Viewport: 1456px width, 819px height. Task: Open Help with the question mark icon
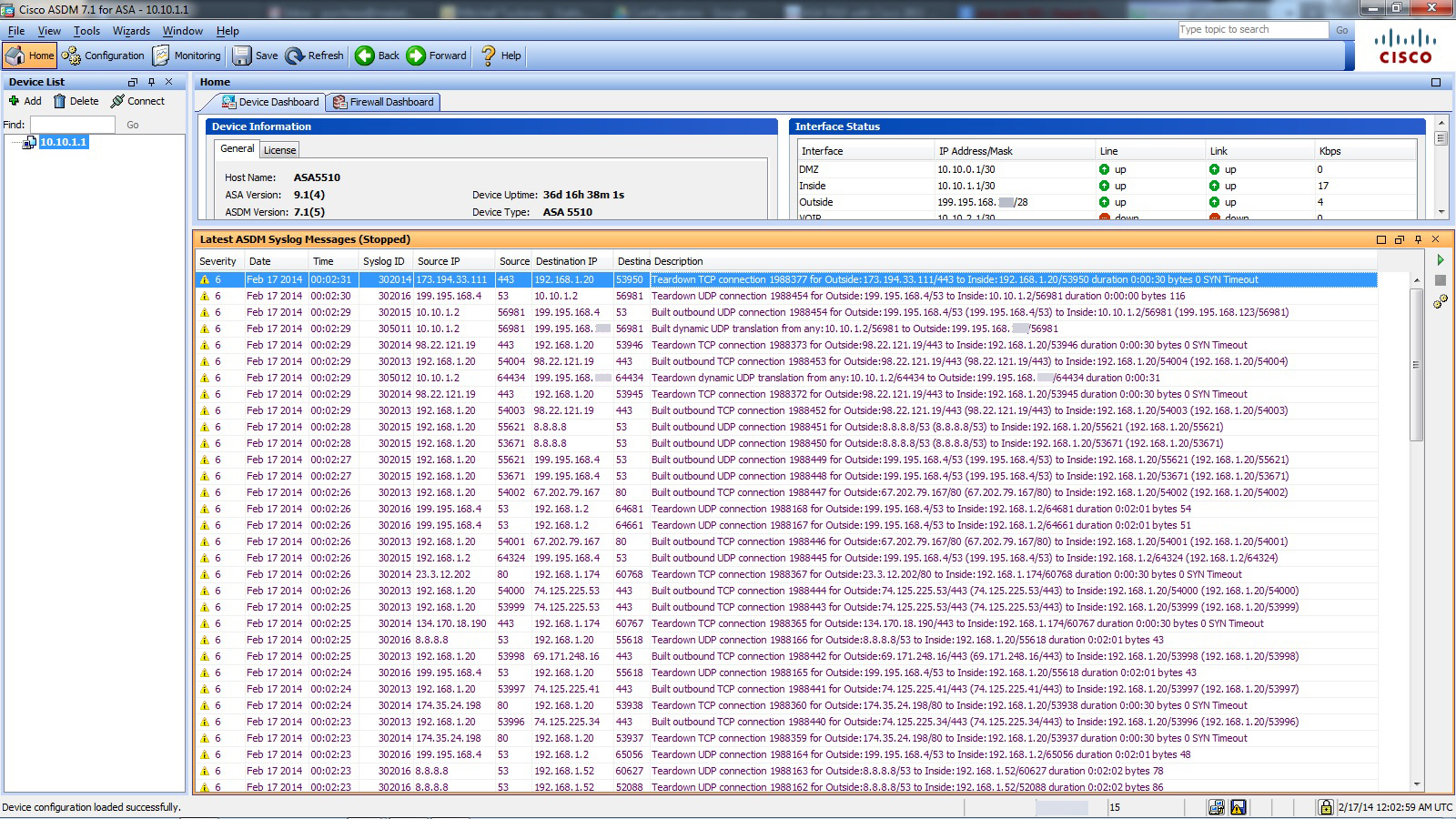click(500, 56)
